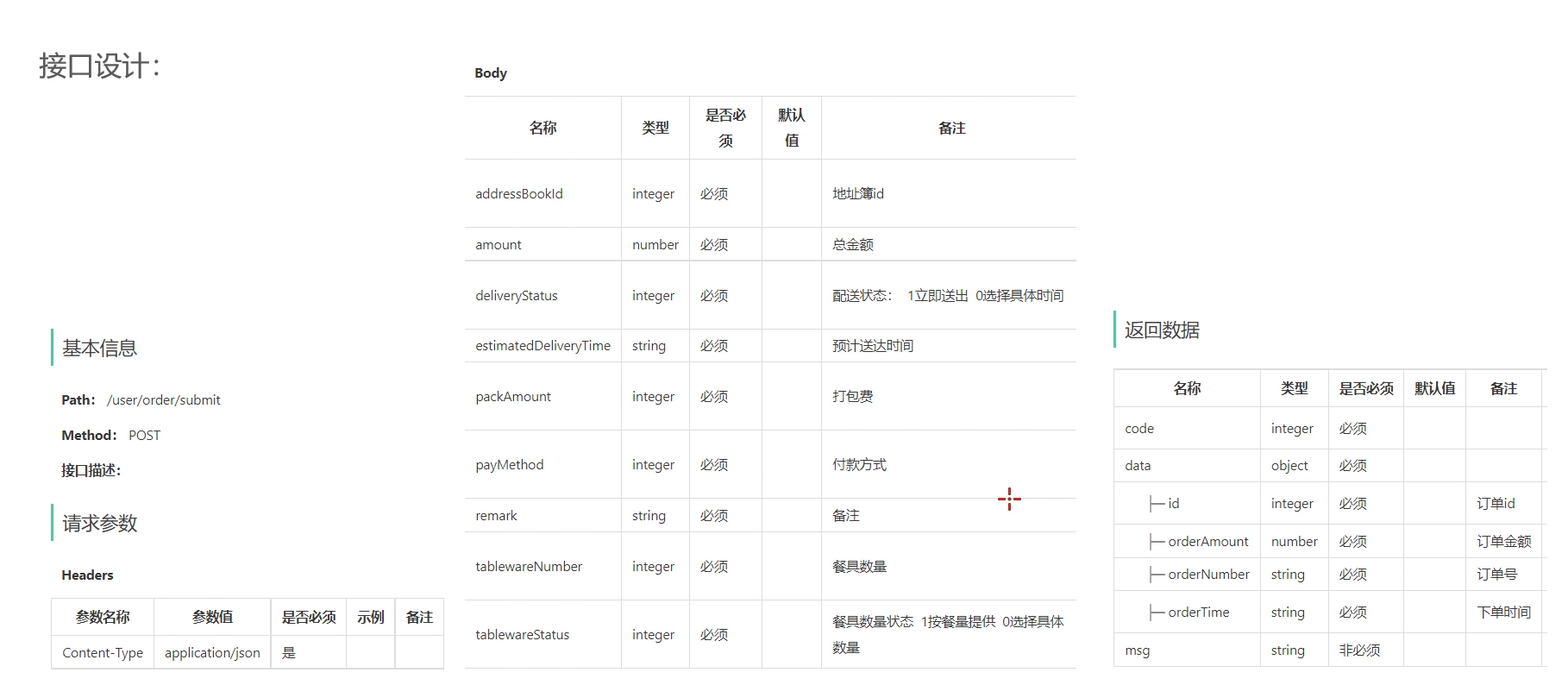
Task: Click the deliveryStatus field name
Action: [x=517, y=295]
